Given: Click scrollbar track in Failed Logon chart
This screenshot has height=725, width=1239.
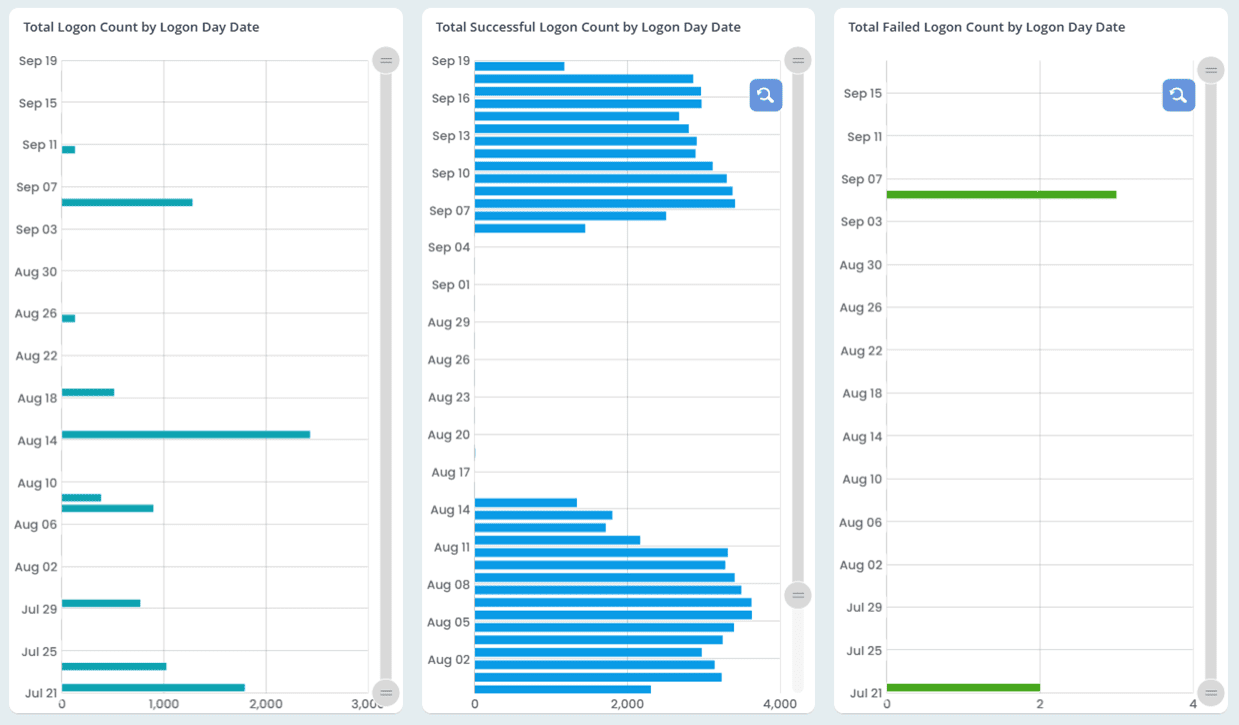Looking at the screenshot, I should point(1211,380).
